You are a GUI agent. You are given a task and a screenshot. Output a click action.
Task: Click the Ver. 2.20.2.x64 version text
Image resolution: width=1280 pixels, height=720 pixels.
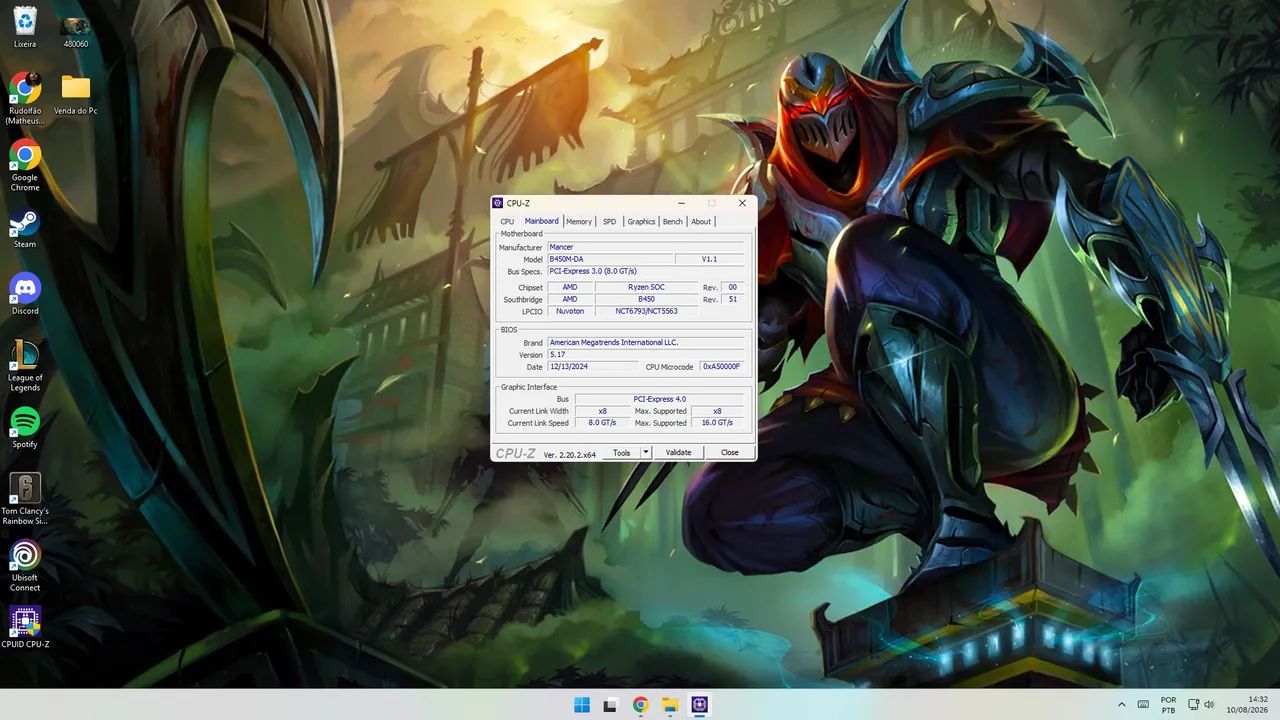[569, 454]
